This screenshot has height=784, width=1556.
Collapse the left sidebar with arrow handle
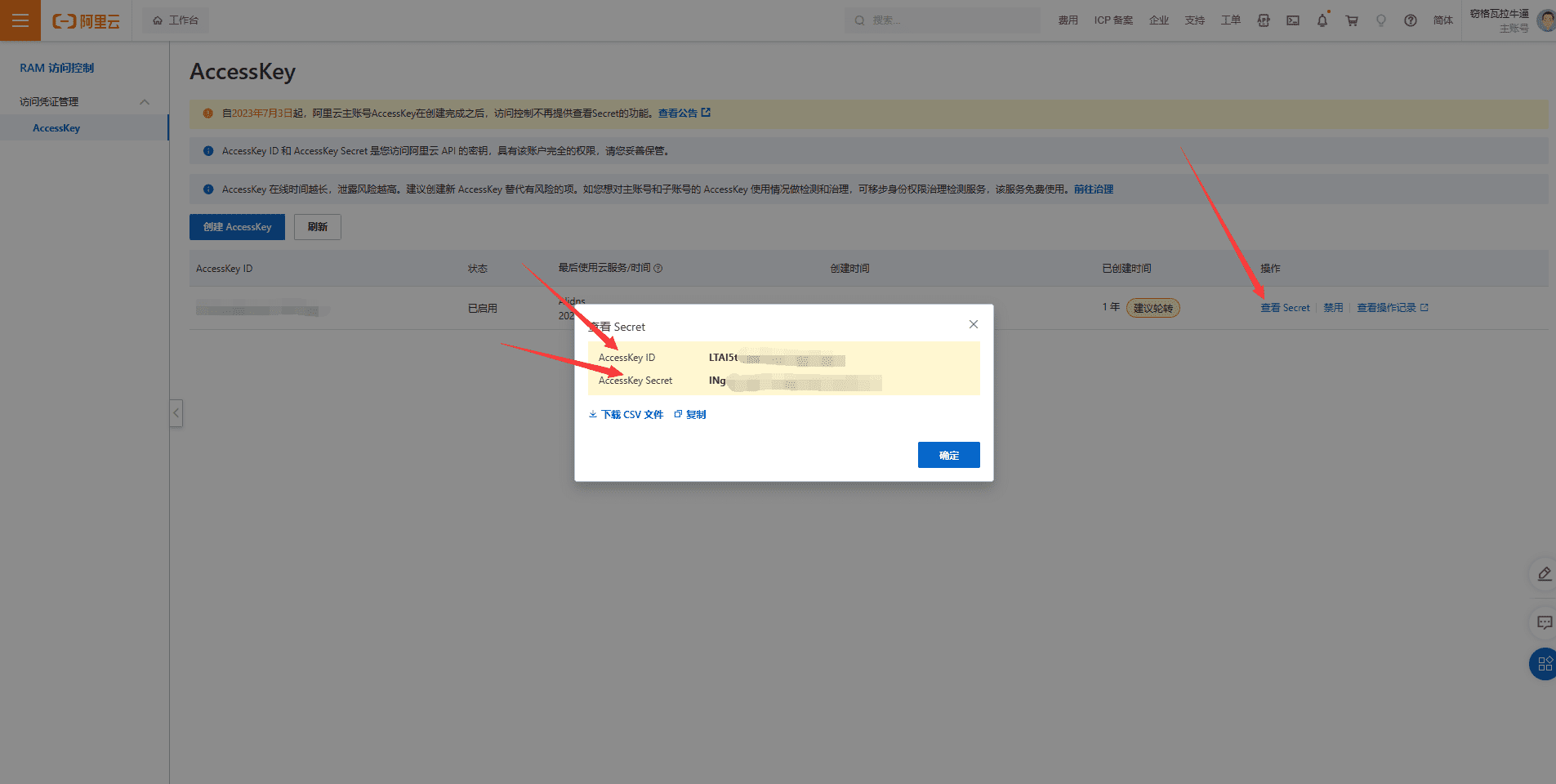176,412
